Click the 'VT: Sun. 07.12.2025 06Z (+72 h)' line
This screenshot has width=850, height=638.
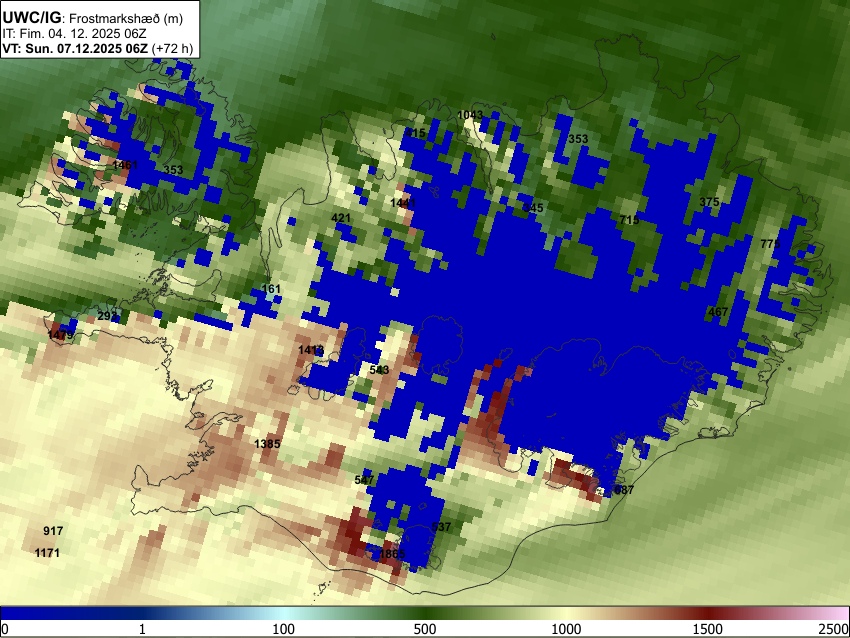click(x=98, y=48)
